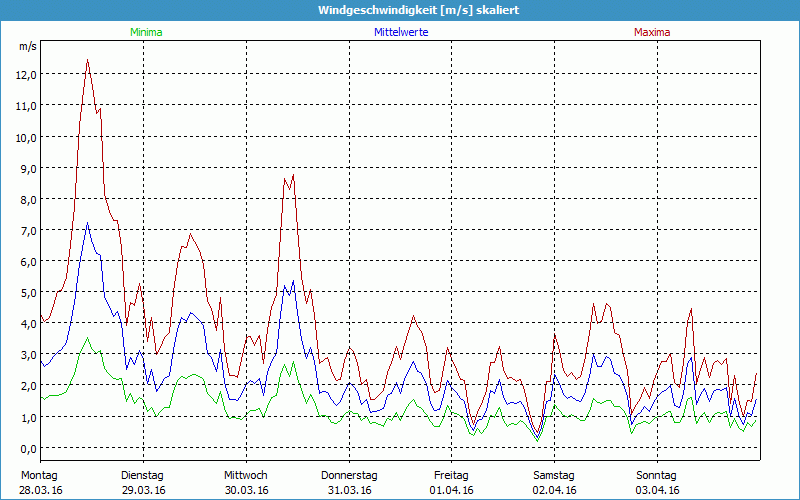Click the 6,0 y-axis value
Image resolution: width=800 pixels, height=500 pixels.
29,262
